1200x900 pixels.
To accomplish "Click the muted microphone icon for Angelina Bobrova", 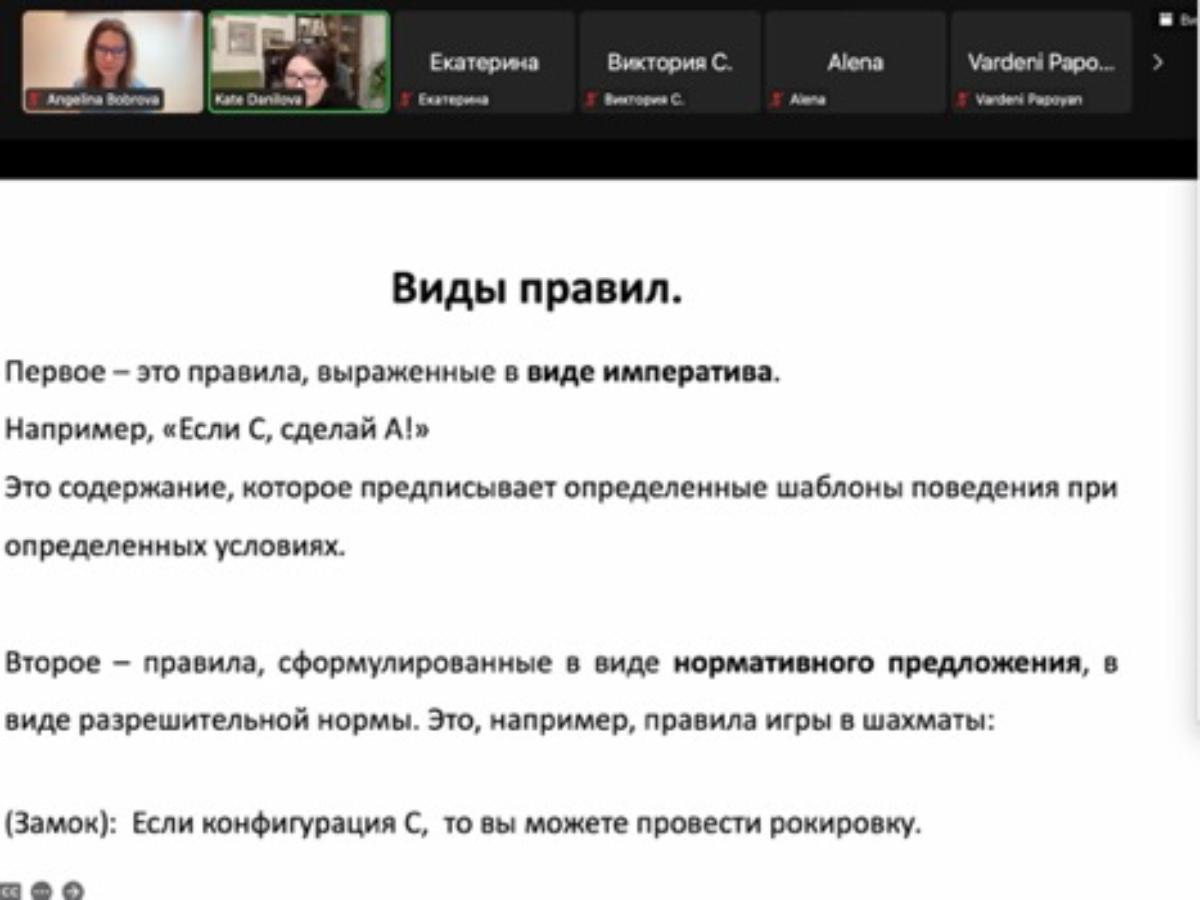I will (x=34, y=100).
